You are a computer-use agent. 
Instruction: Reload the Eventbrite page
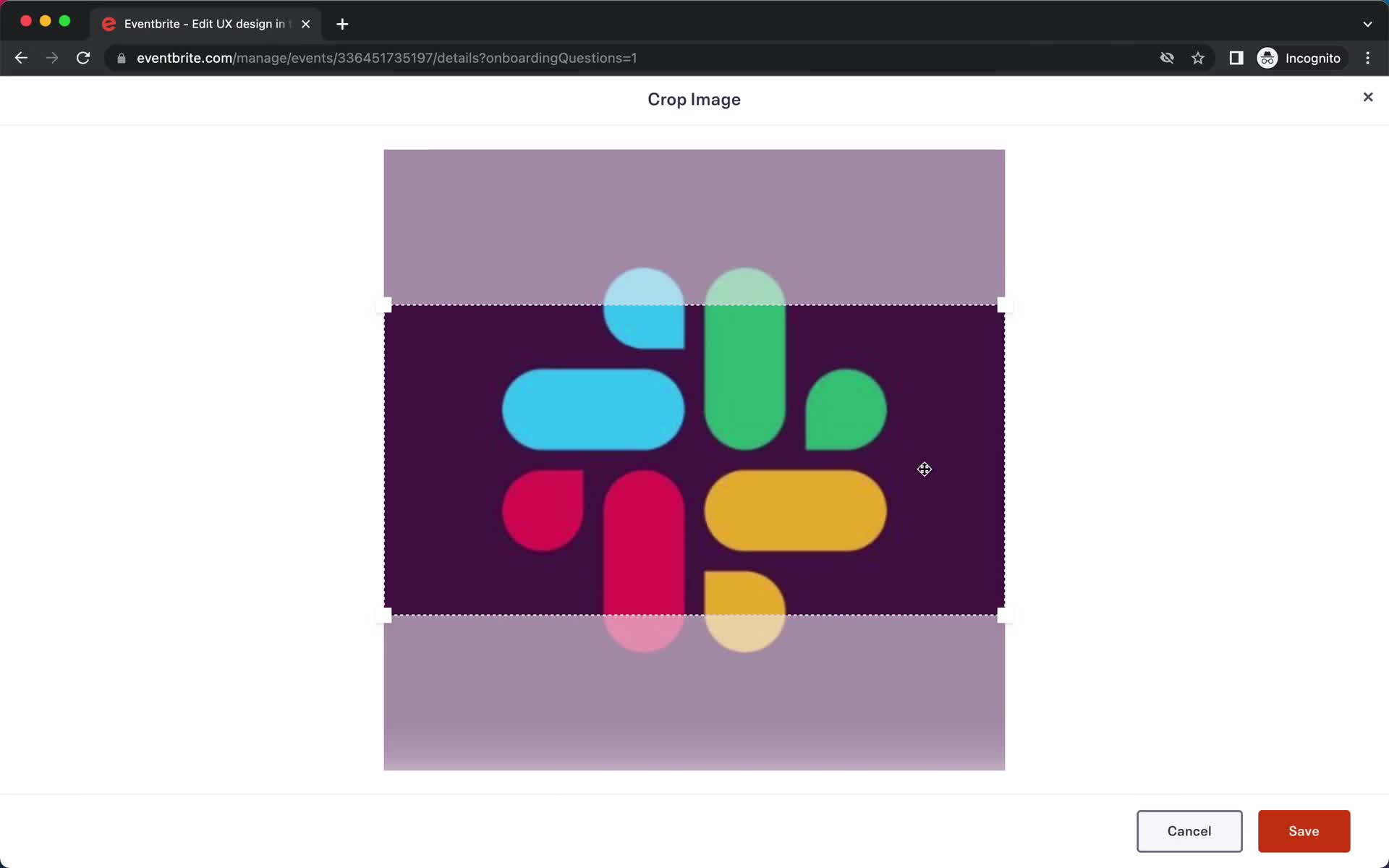(83, 58)
